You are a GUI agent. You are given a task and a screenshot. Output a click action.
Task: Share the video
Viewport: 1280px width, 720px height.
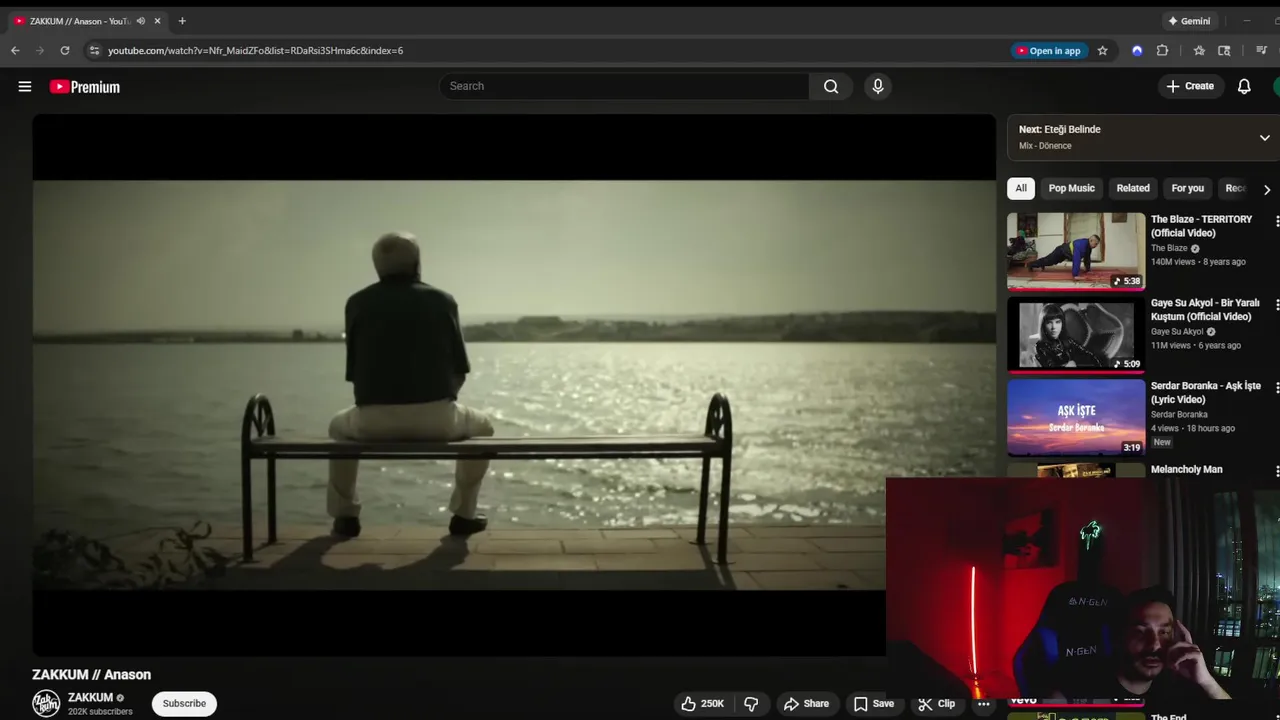pos(806,704)
